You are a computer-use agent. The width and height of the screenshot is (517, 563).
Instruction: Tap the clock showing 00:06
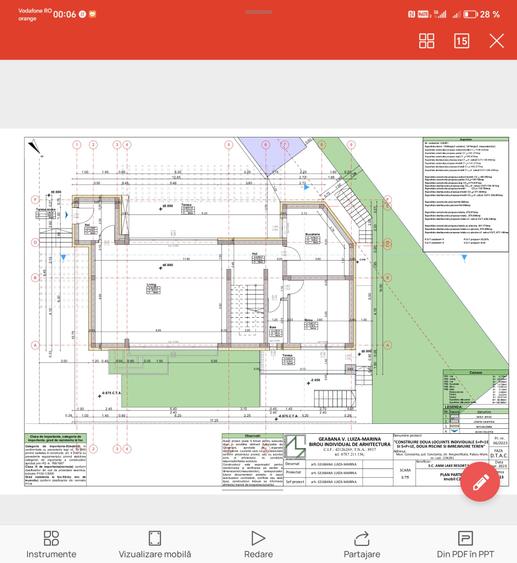[x=64, y=14]
